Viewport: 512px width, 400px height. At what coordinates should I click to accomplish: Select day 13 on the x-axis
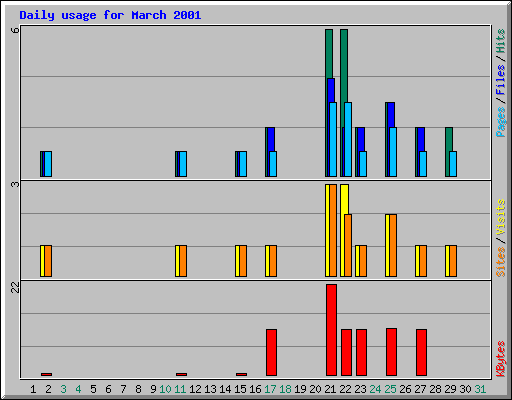(210, 389)
